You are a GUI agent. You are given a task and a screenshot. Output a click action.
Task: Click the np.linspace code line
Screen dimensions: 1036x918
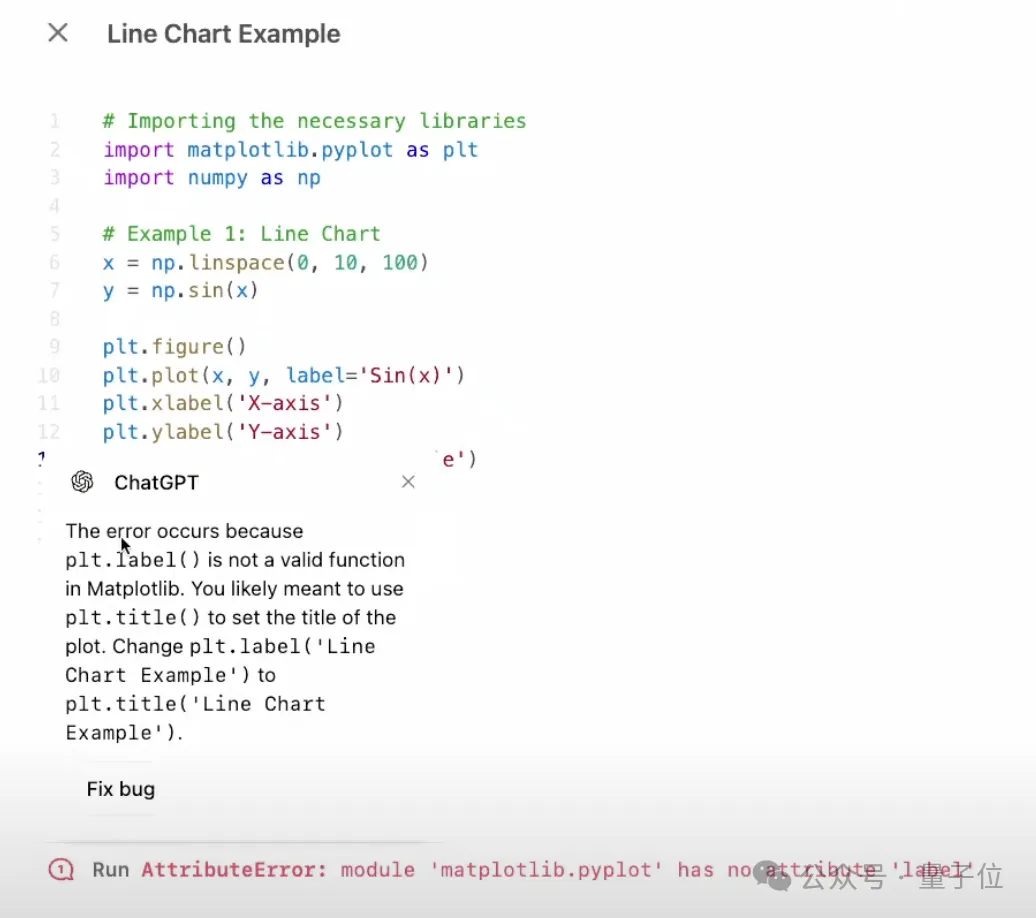(265, 262)
